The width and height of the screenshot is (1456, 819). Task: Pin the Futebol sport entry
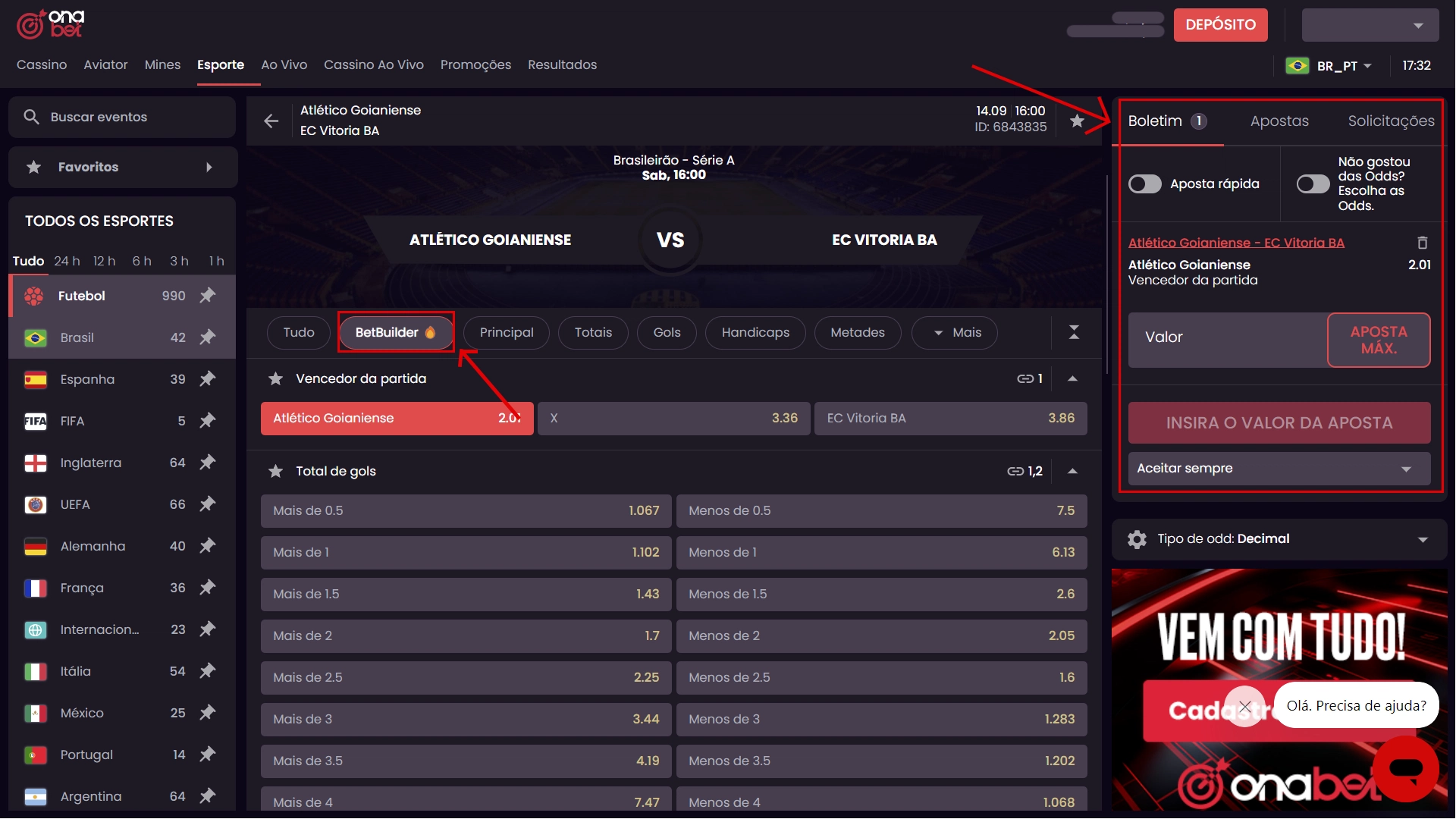(x=208, y=296)
